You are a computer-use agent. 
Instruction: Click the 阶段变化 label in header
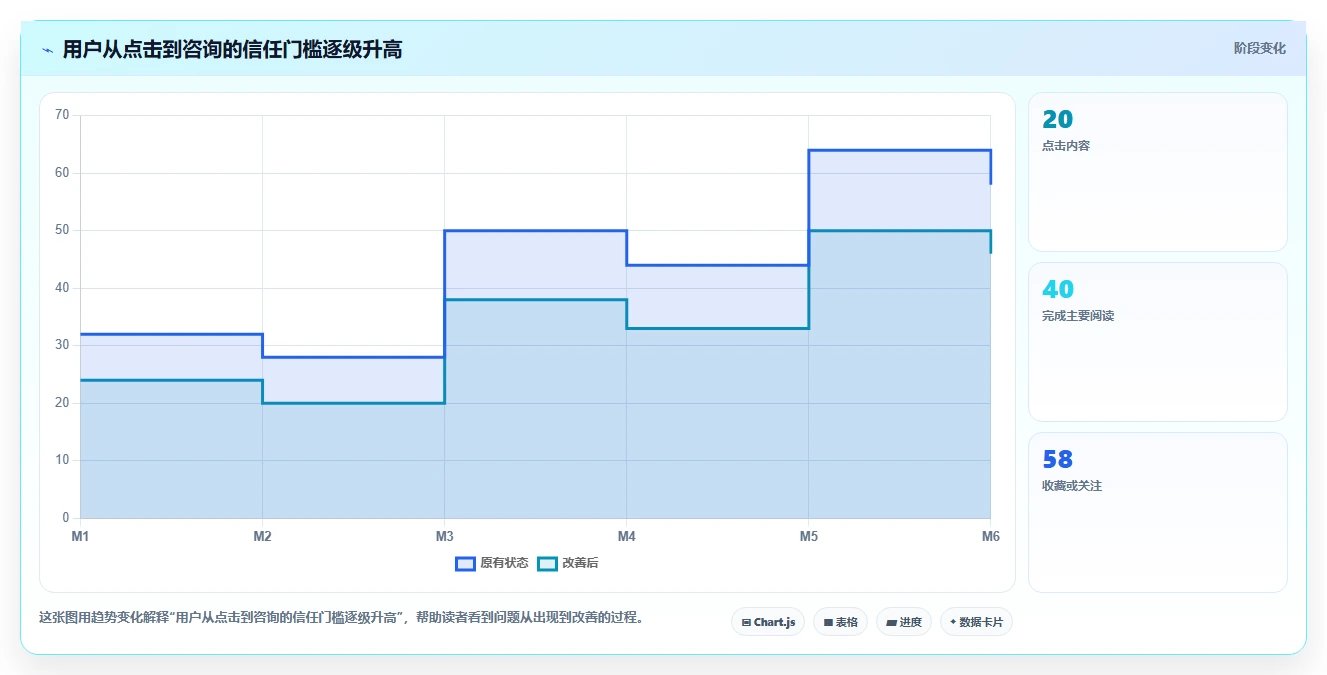[1259, 48]
